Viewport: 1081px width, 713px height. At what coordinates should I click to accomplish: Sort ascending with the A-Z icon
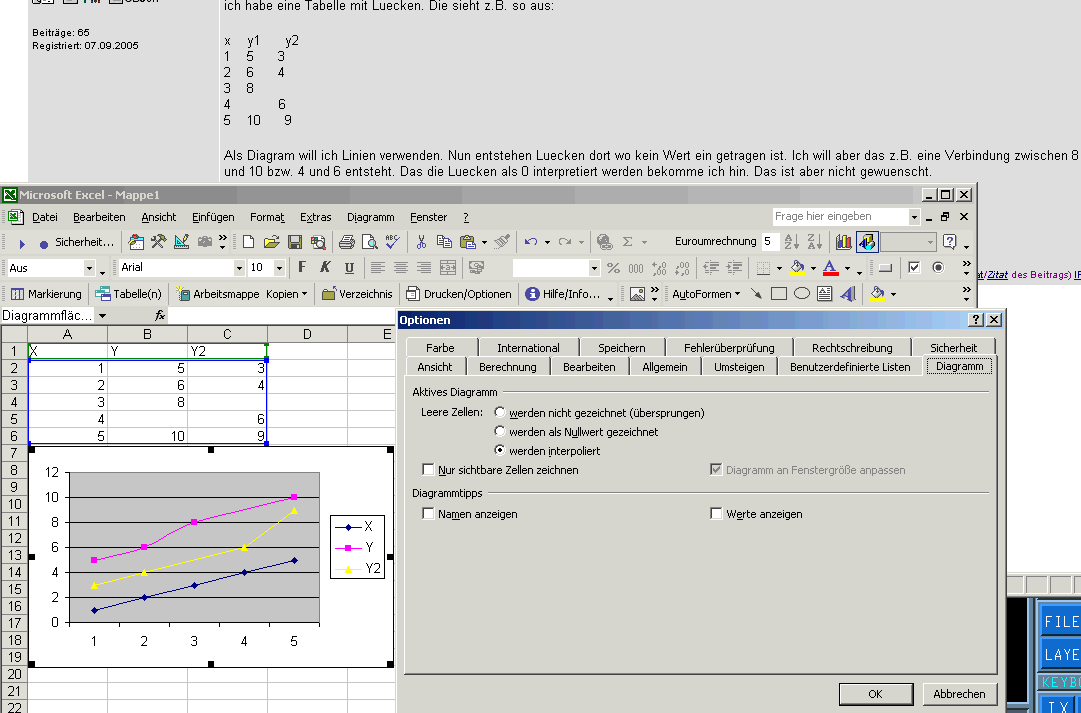click(791, 242)
